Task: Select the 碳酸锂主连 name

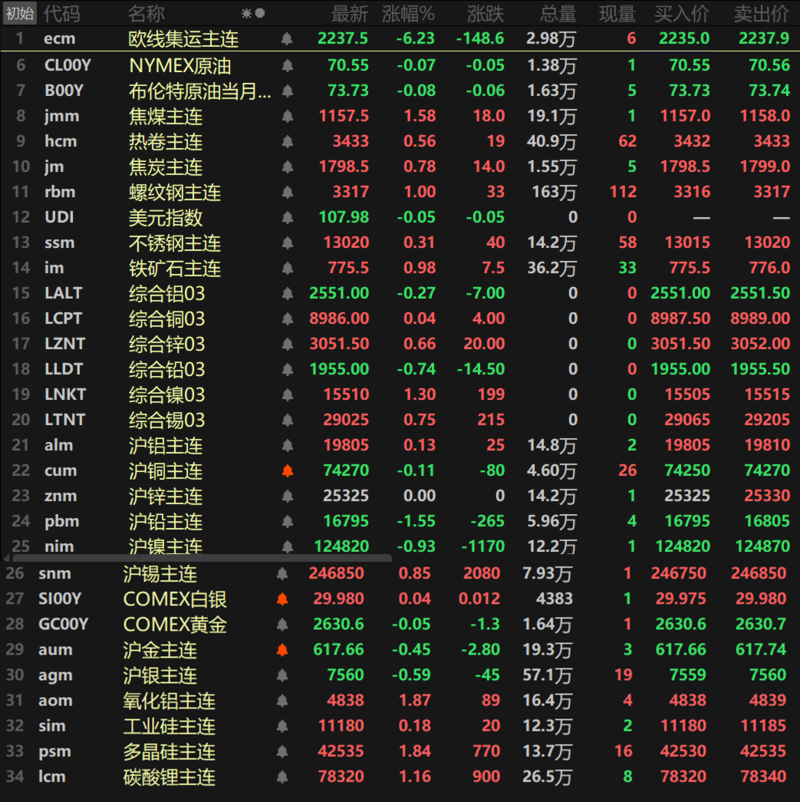Action: (x=169, y=777)
